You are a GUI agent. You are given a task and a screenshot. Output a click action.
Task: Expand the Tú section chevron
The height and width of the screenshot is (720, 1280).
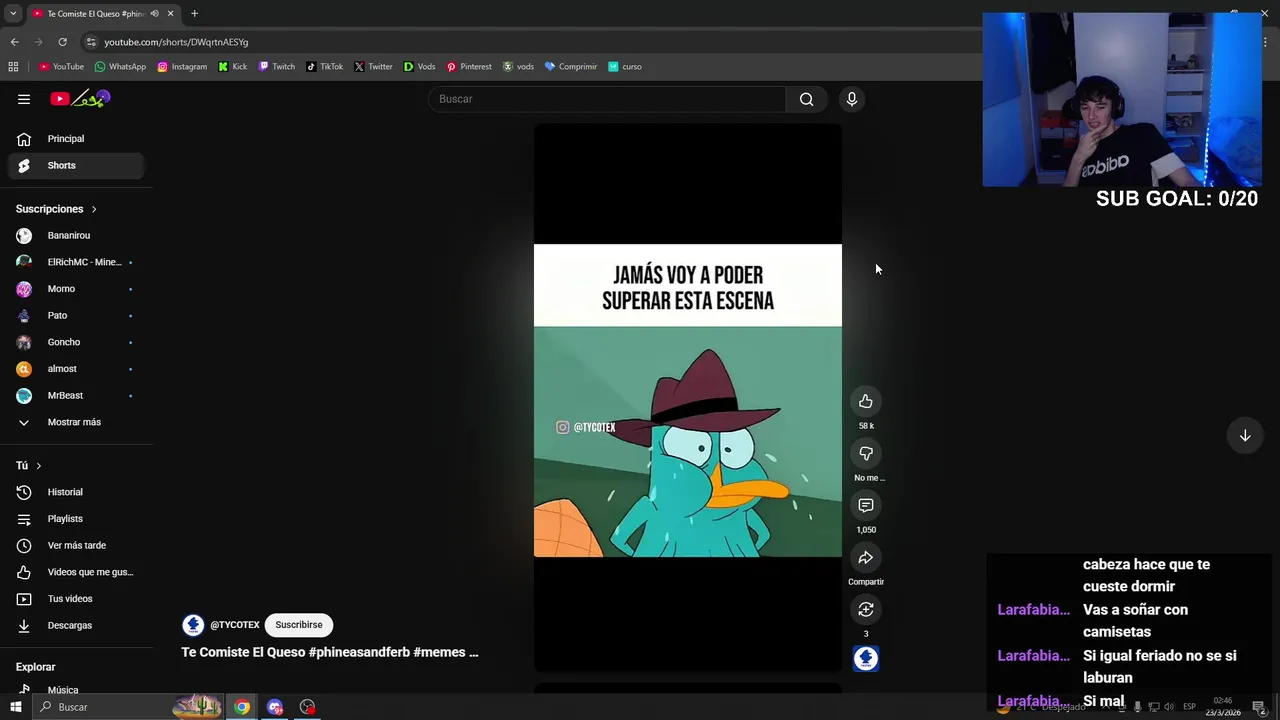point(39,466)
